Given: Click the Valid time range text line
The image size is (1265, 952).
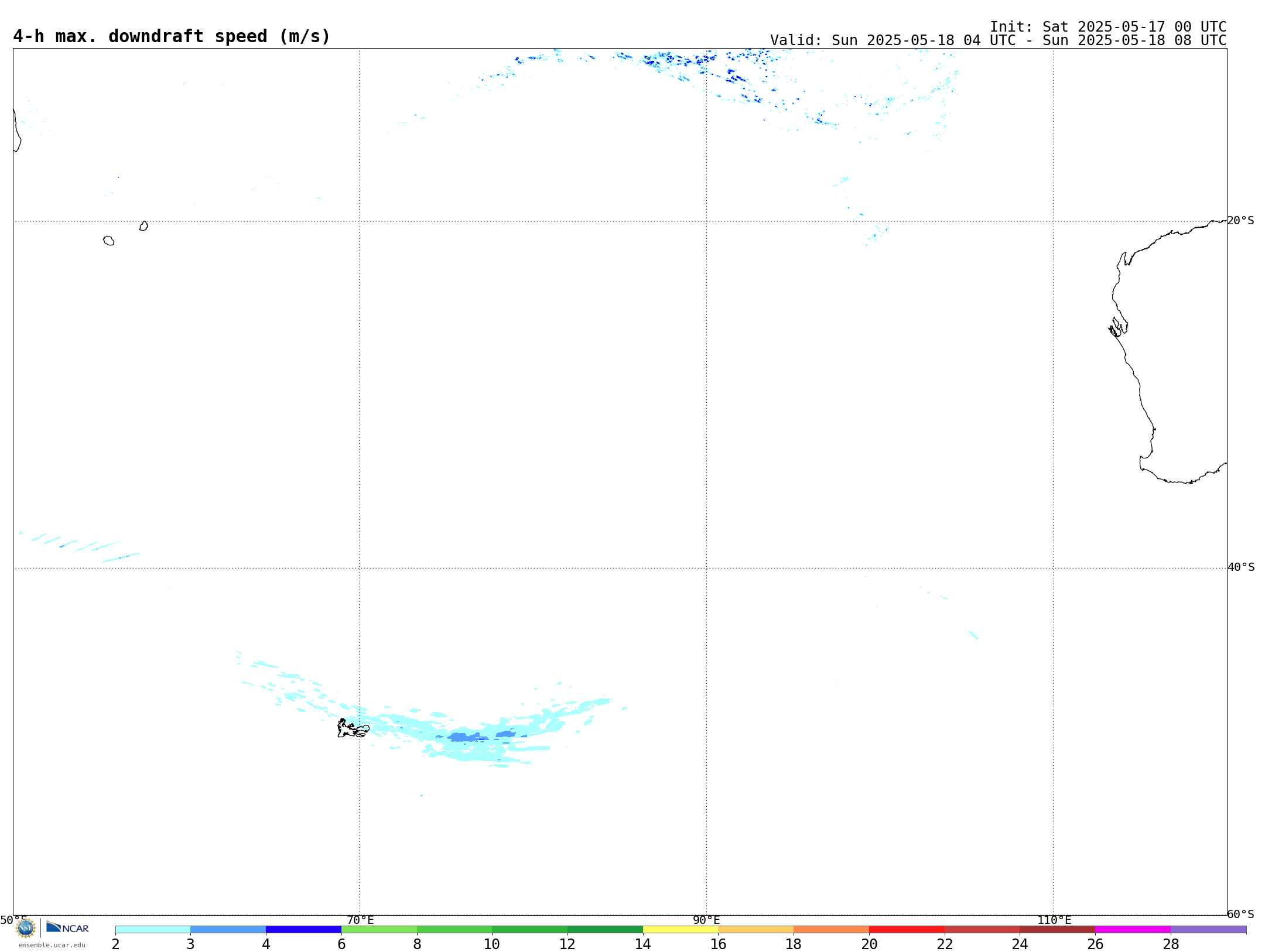Looking at the screenshot, I should tap(998, 40).
